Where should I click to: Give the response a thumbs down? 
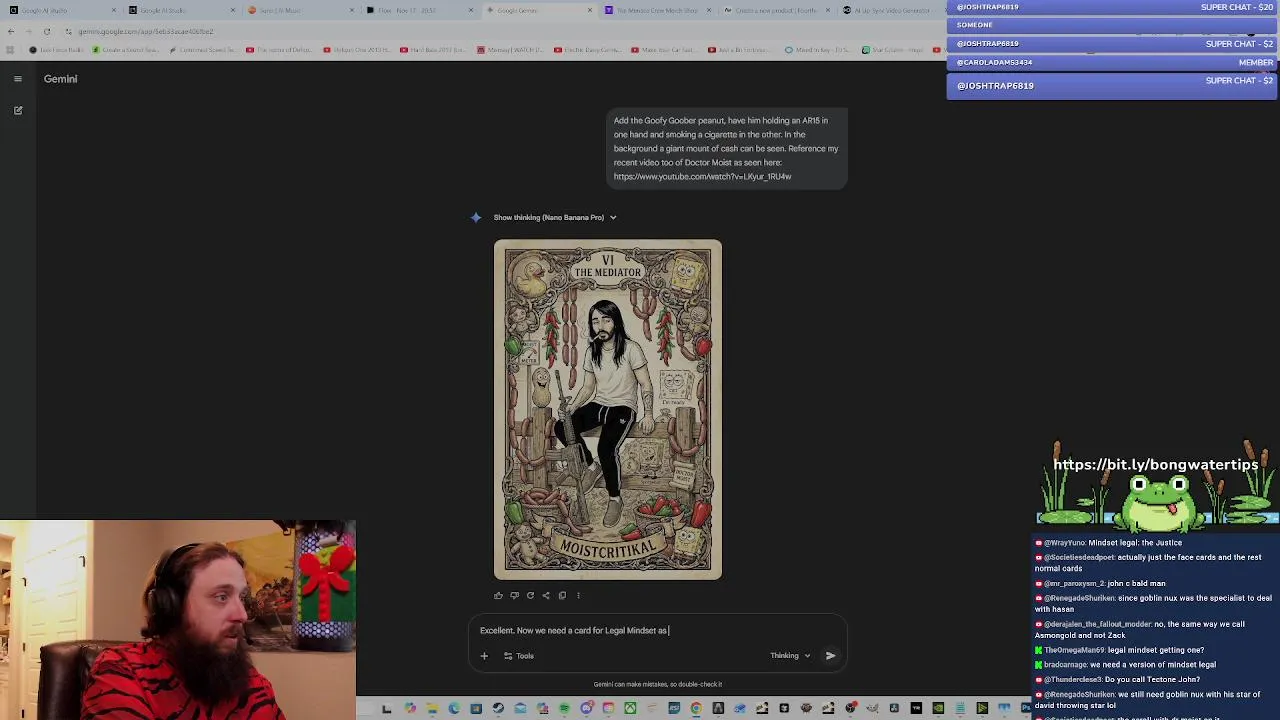click(x=514, y=596)
